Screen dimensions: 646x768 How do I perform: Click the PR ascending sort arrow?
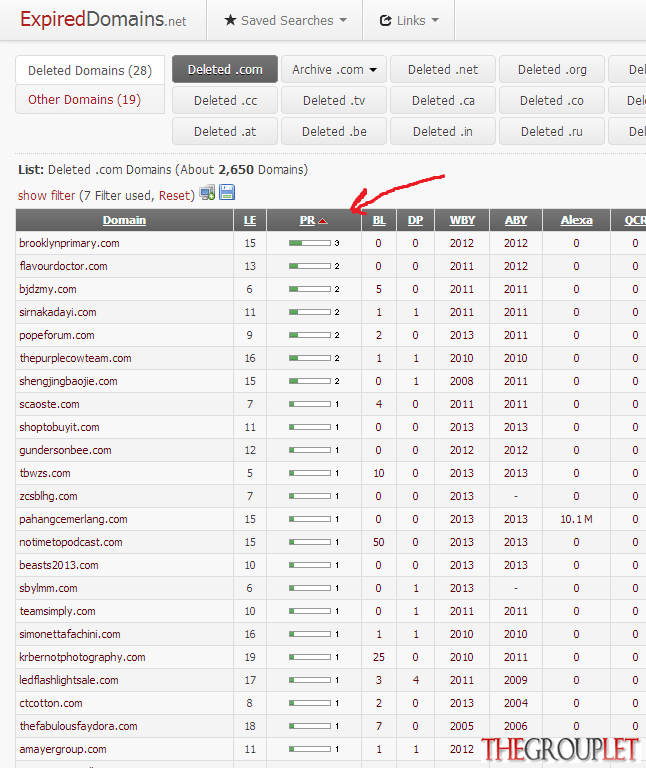323,221
